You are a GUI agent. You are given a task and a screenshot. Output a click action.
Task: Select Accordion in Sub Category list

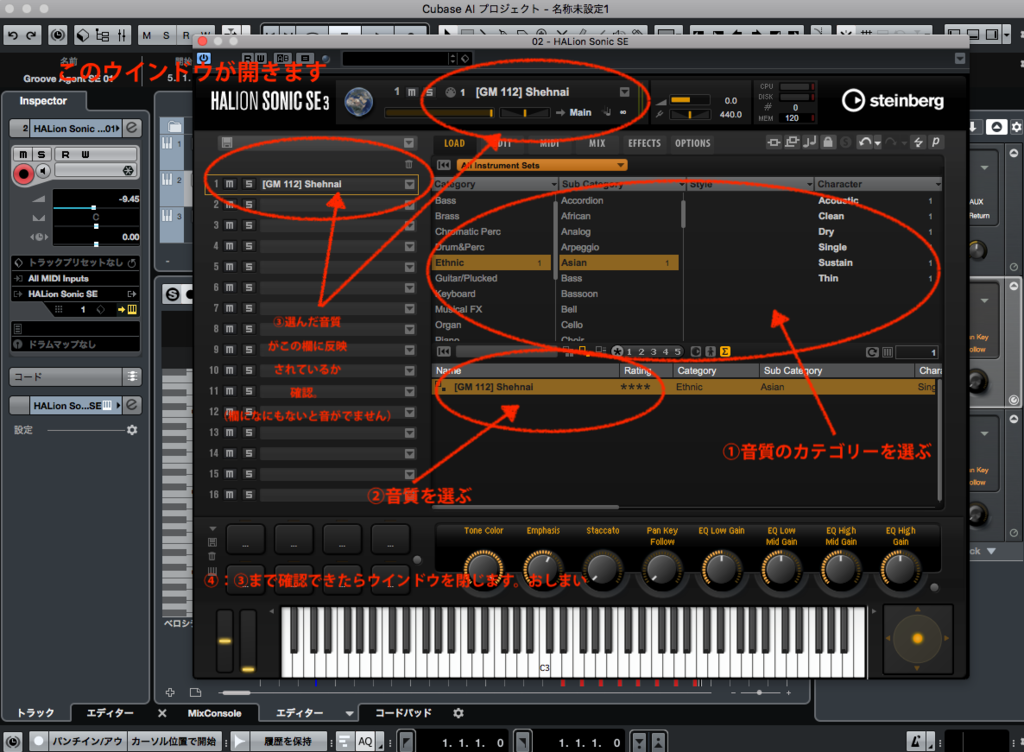(582, 200)
